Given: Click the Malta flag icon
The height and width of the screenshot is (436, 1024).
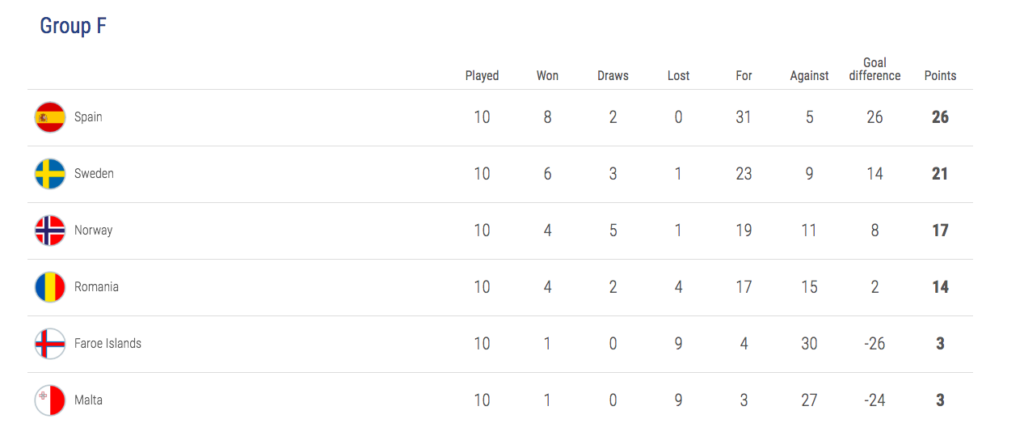Looking at the screenshot, I should (50, 400).
